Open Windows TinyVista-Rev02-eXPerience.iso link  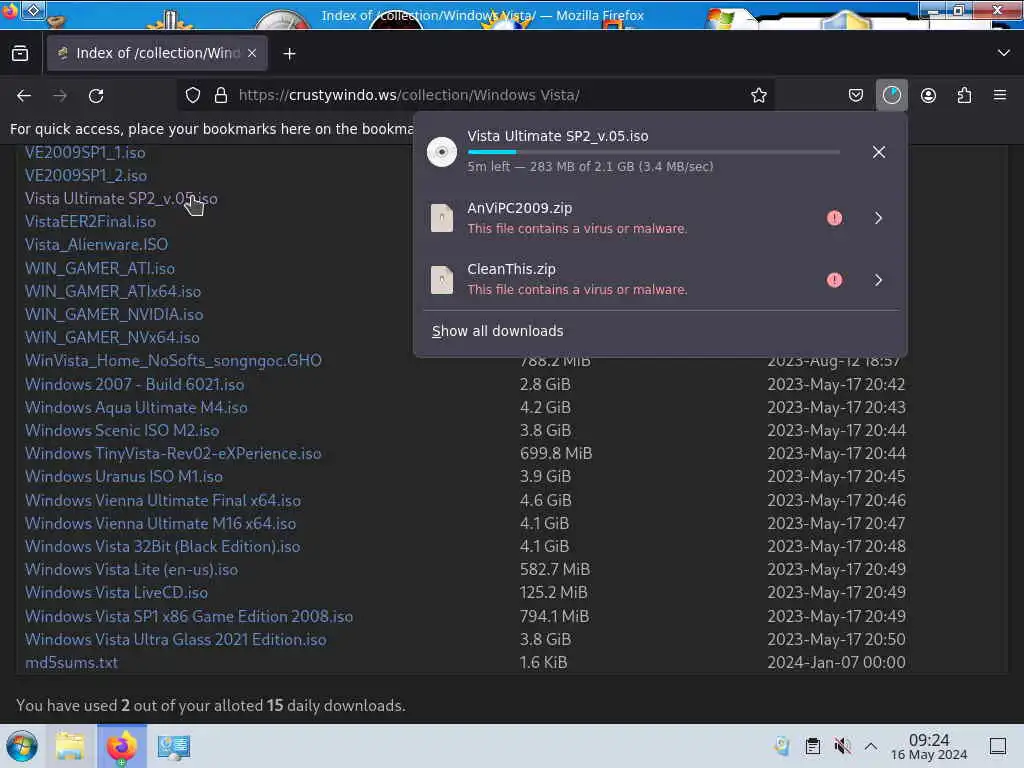[x=173, y=453]
